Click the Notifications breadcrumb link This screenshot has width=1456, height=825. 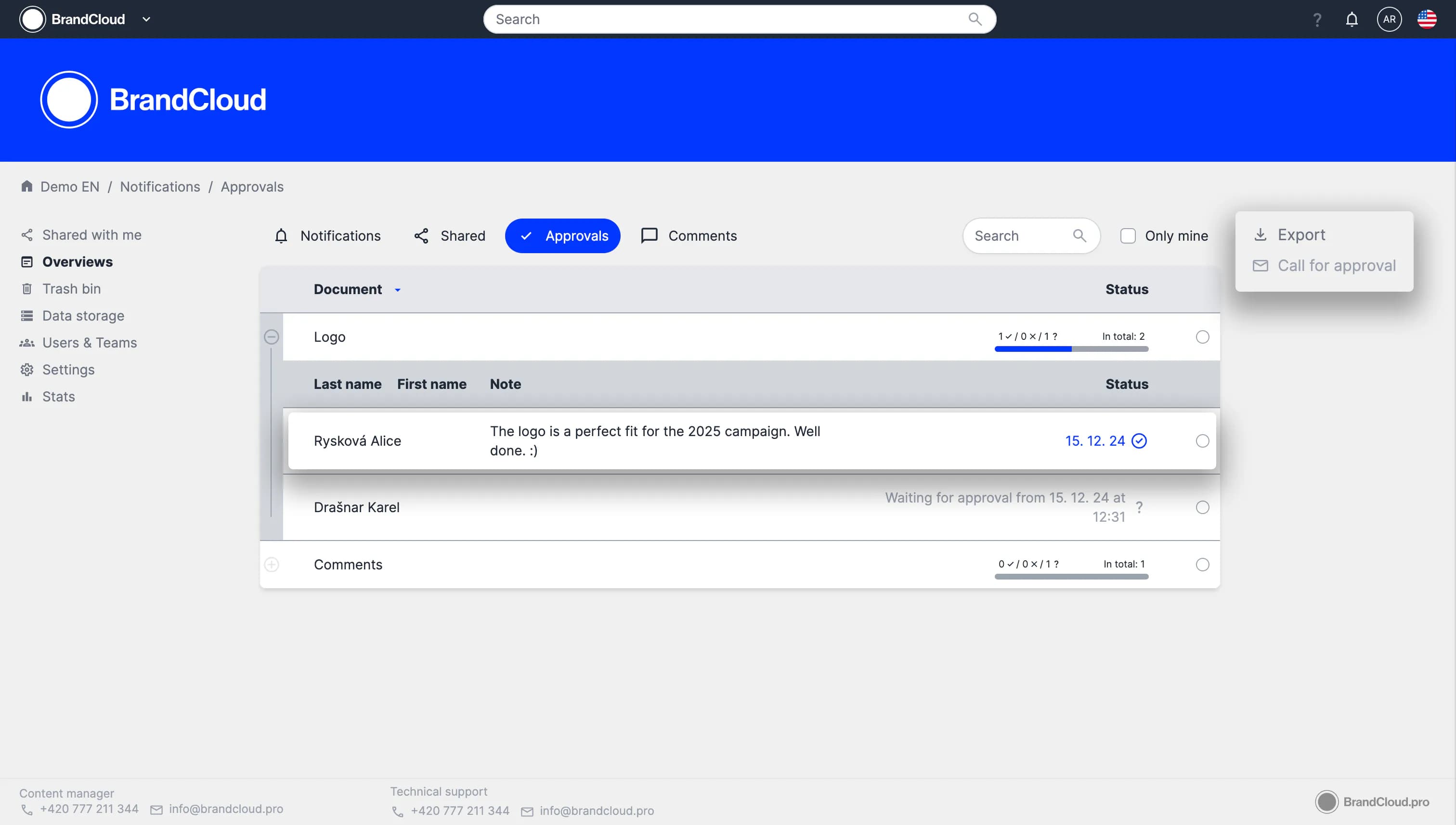pyautogui.click(x=160, y=186)
